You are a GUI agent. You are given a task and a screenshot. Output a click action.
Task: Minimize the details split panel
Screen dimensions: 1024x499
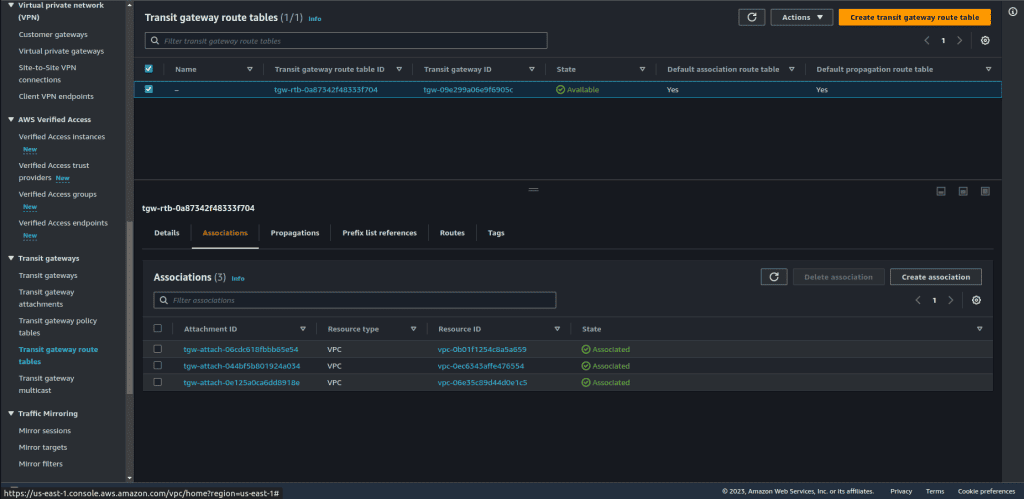tap(941, 191)
